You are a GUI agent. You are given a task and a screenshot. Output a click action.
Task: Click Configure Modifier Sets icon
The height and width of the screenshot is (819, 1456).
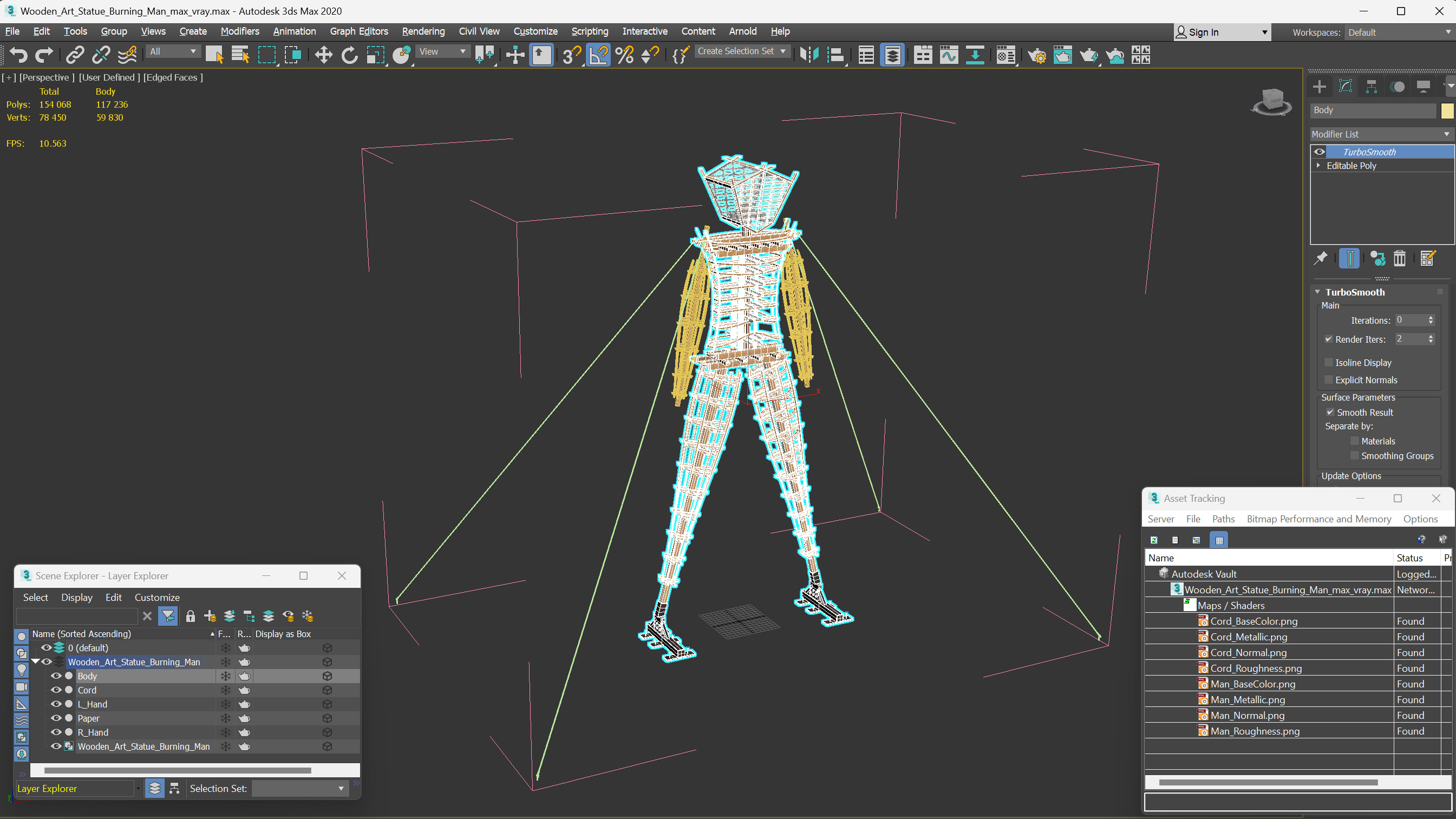pos(1428,258)
